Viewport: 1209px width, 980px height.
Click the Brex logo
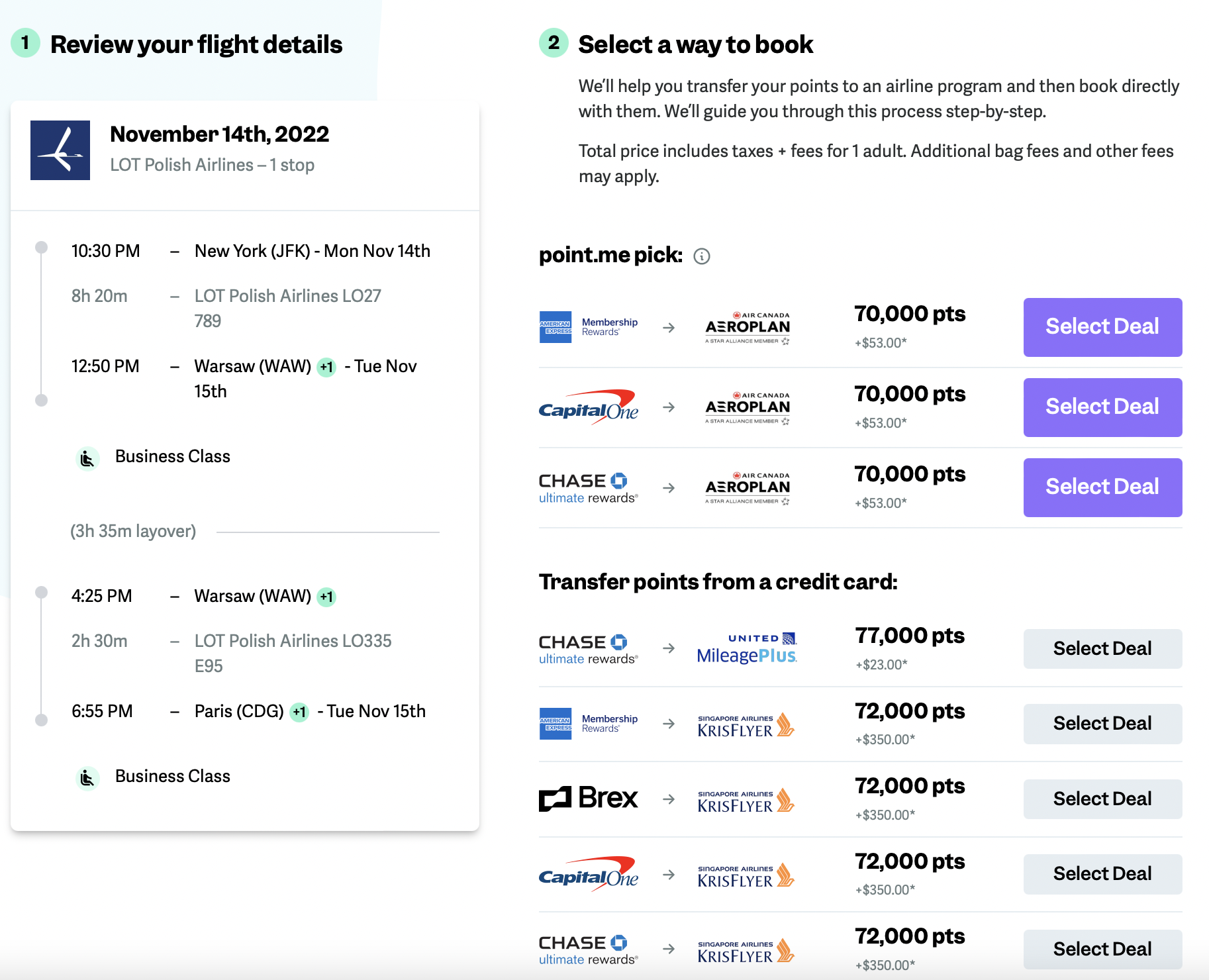pyautogui.click(x=589, y=799)
